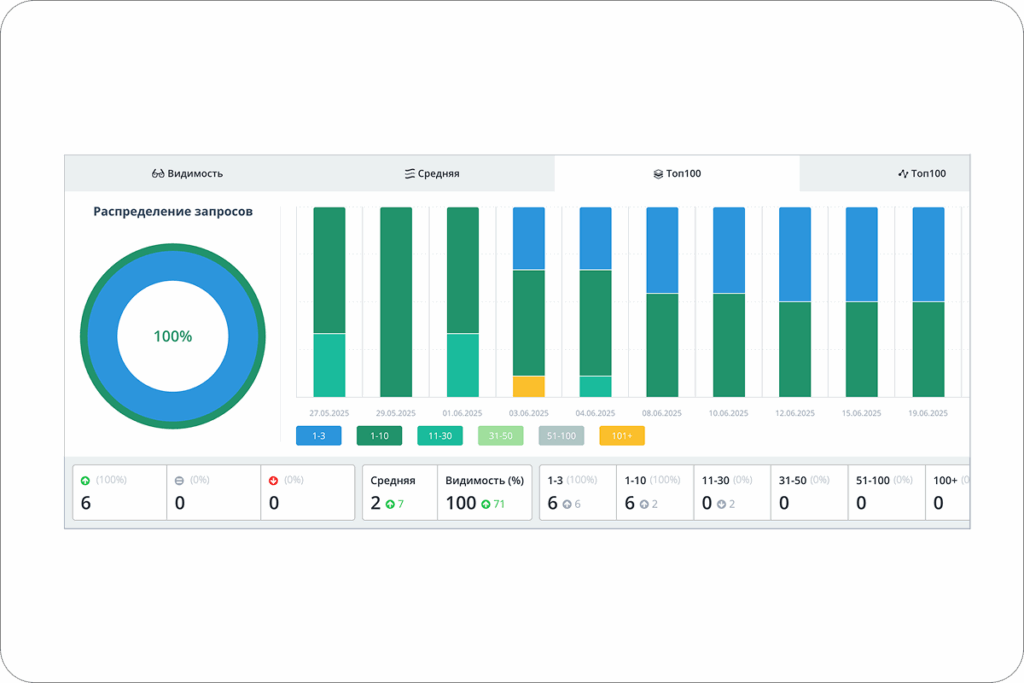Click the 15.06.2025 date label
Screen dimensions: 1024x683
(861, 413)
